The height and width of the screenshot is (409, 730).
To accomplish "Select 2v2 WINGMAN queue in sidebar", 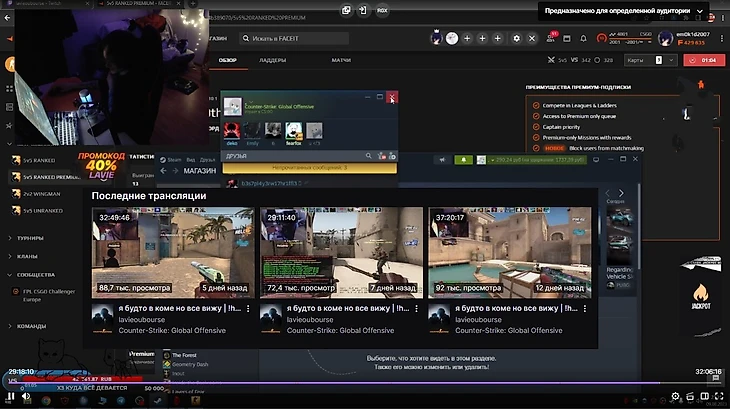I will point(40,194).
